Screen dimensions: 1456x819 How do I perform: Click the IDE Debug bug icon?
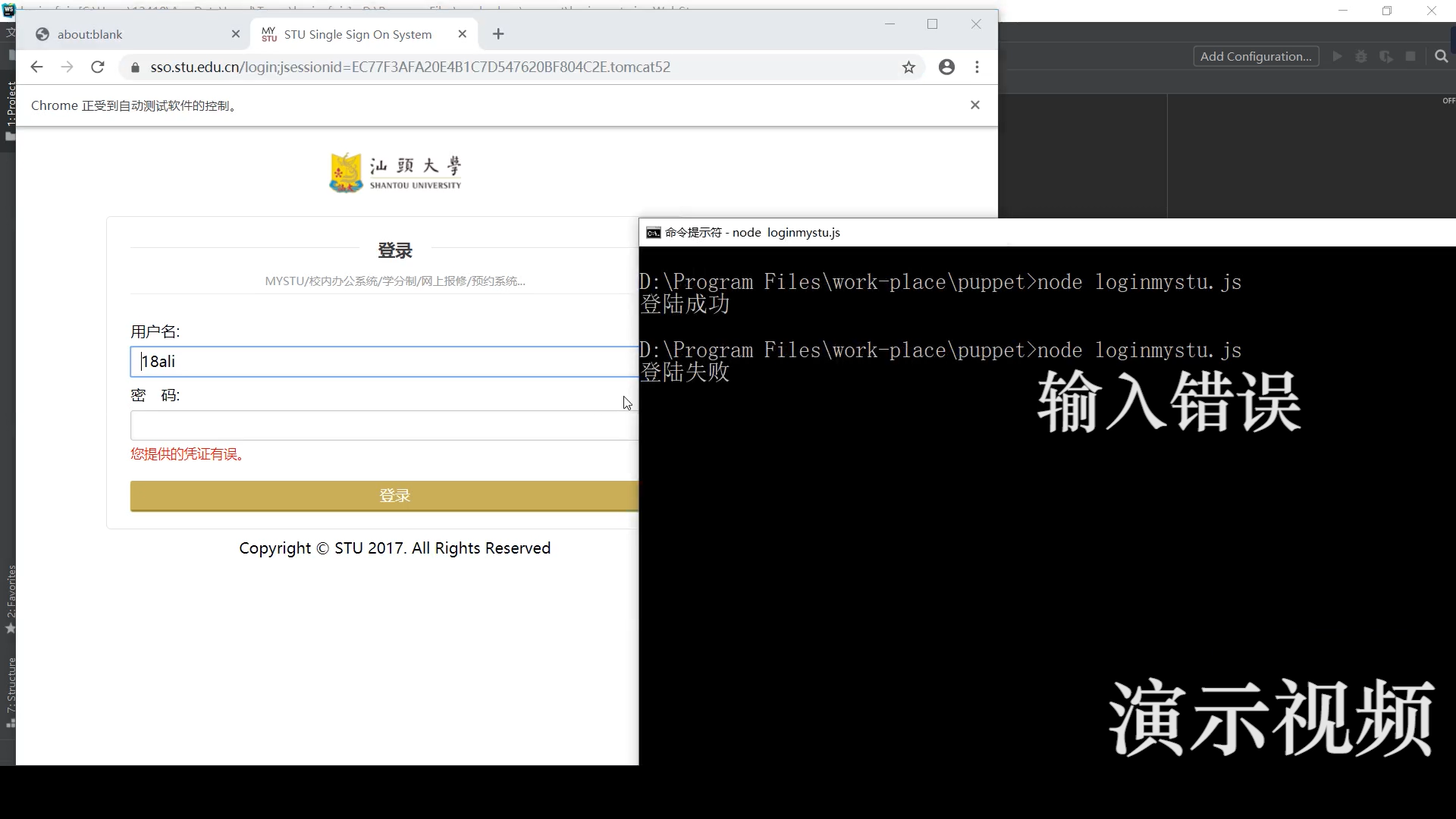tap(1361, 56)
